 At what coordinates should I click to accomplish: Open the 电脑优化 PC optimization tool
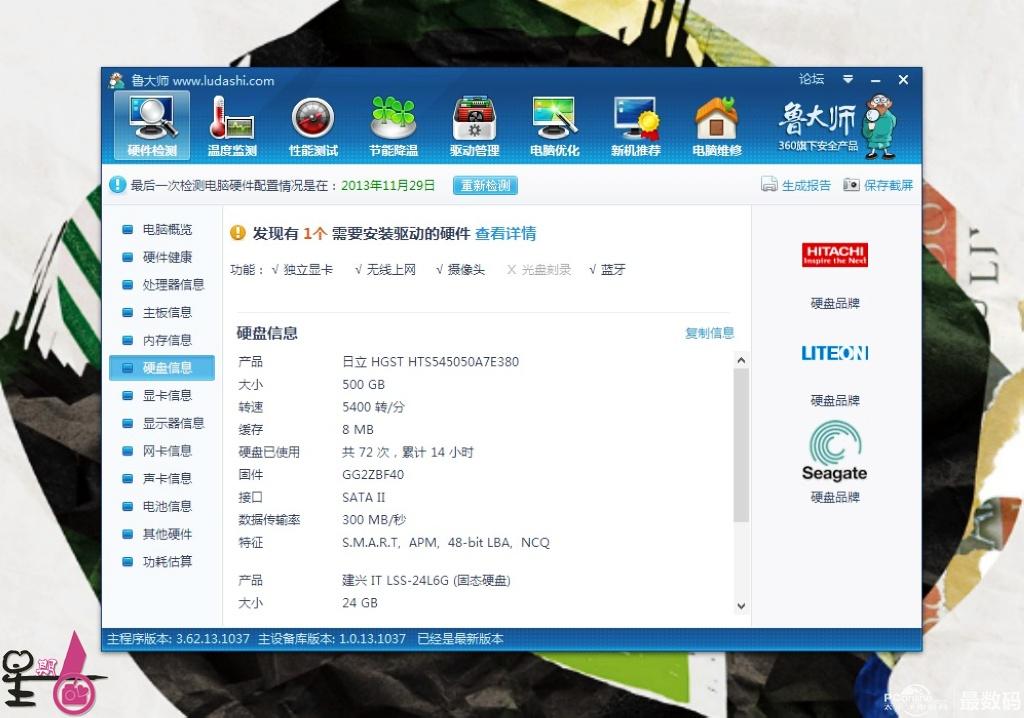click(x=554, y=125)
